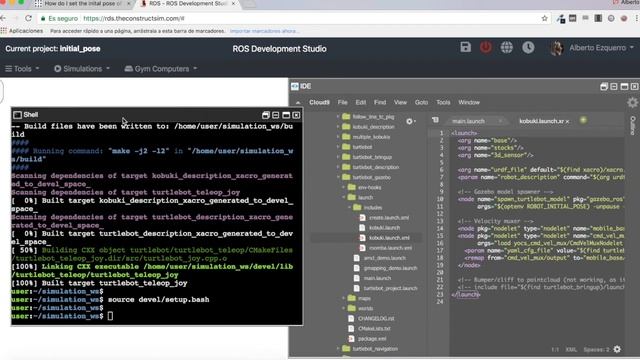
Task: Reload the page in the browser
Action: [x=28, y=18]
